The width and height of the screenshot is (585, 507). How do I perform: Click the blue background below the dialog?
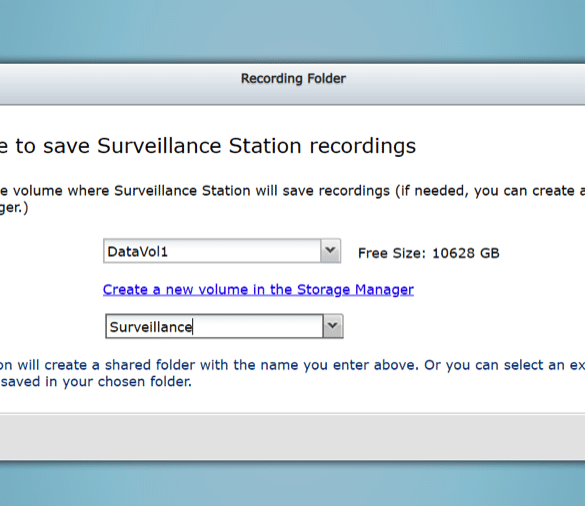292,485
